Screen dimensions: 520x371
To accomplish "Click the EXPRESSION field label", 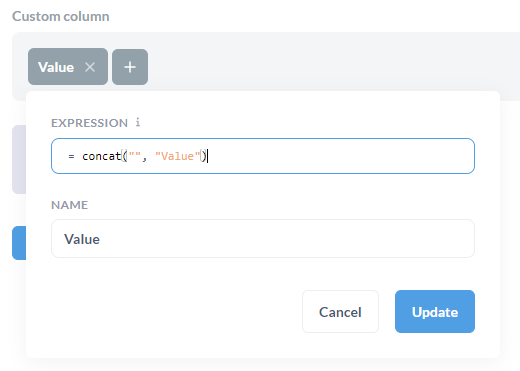I will point(89,123).
